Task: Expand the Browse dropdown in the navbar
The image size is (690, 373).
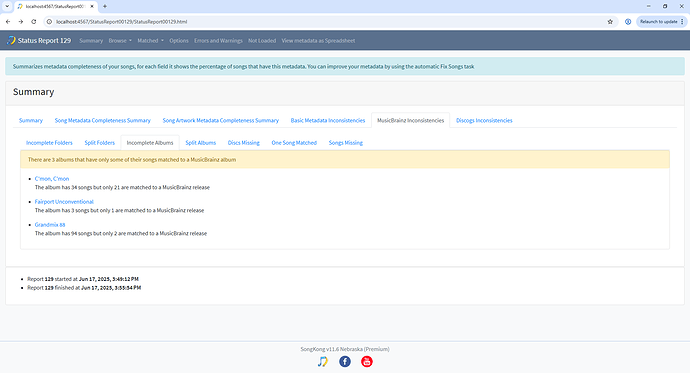Action: coord(120,40)
